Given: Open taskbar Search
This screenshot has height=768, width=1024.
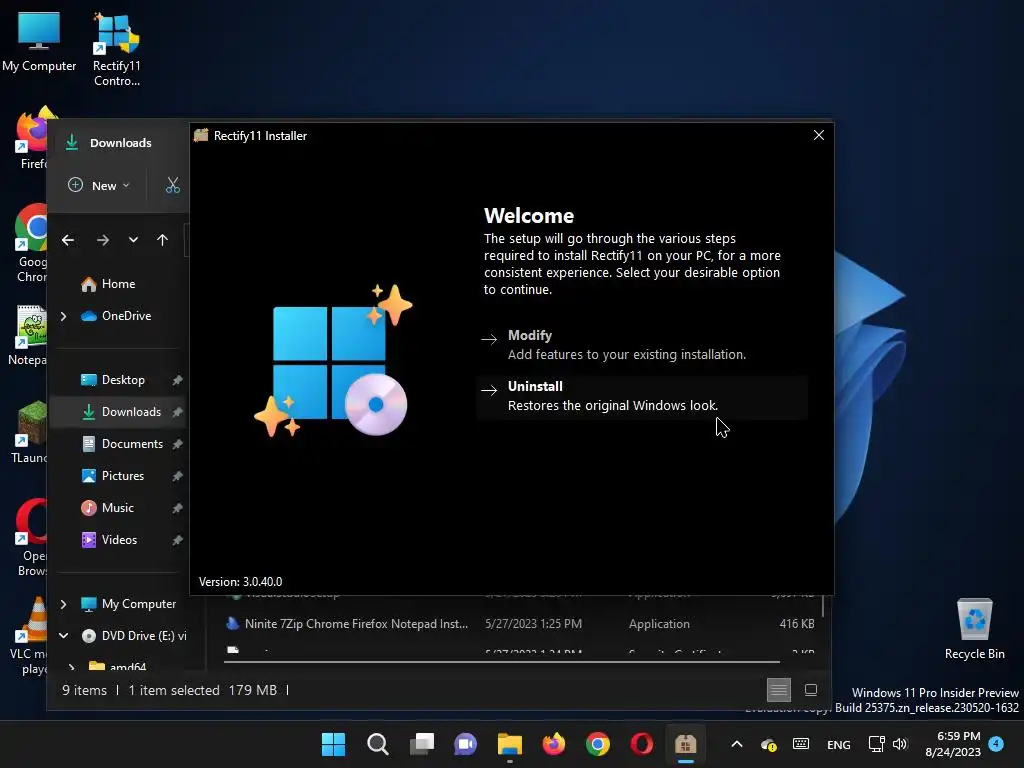Looking at the screenshot, I should [x=377, y=744].
